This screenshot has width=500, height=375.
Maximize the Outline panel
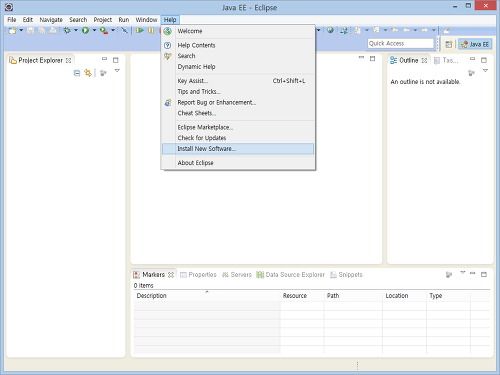(x=484, y=60)
